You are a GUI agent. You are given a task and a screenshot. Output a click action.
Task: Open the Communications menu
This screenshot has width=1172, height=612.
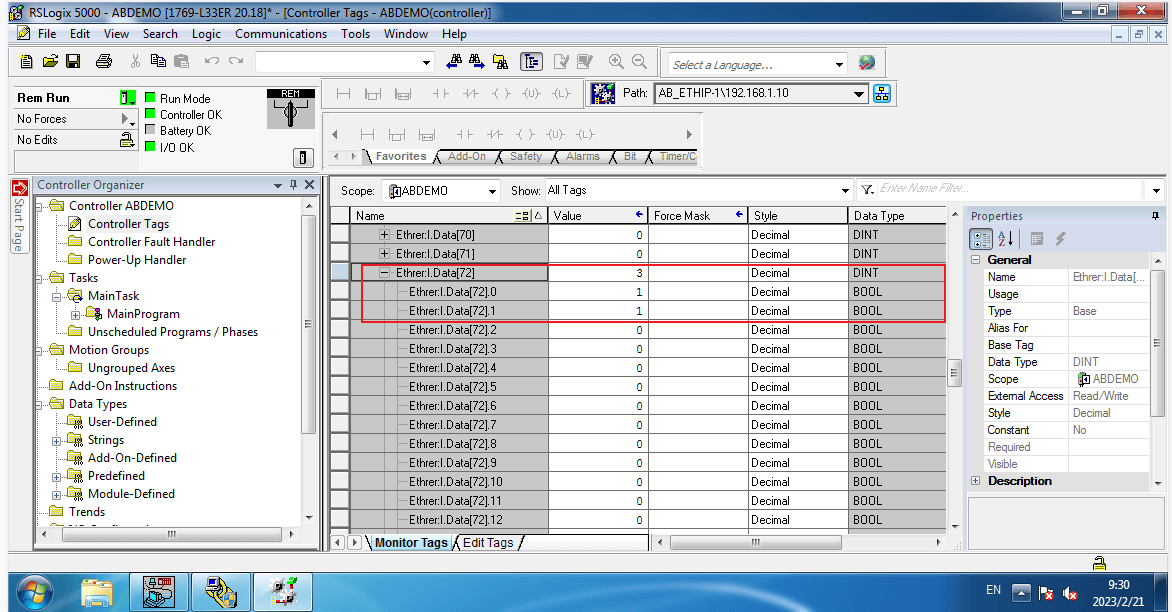coord(280,34)
